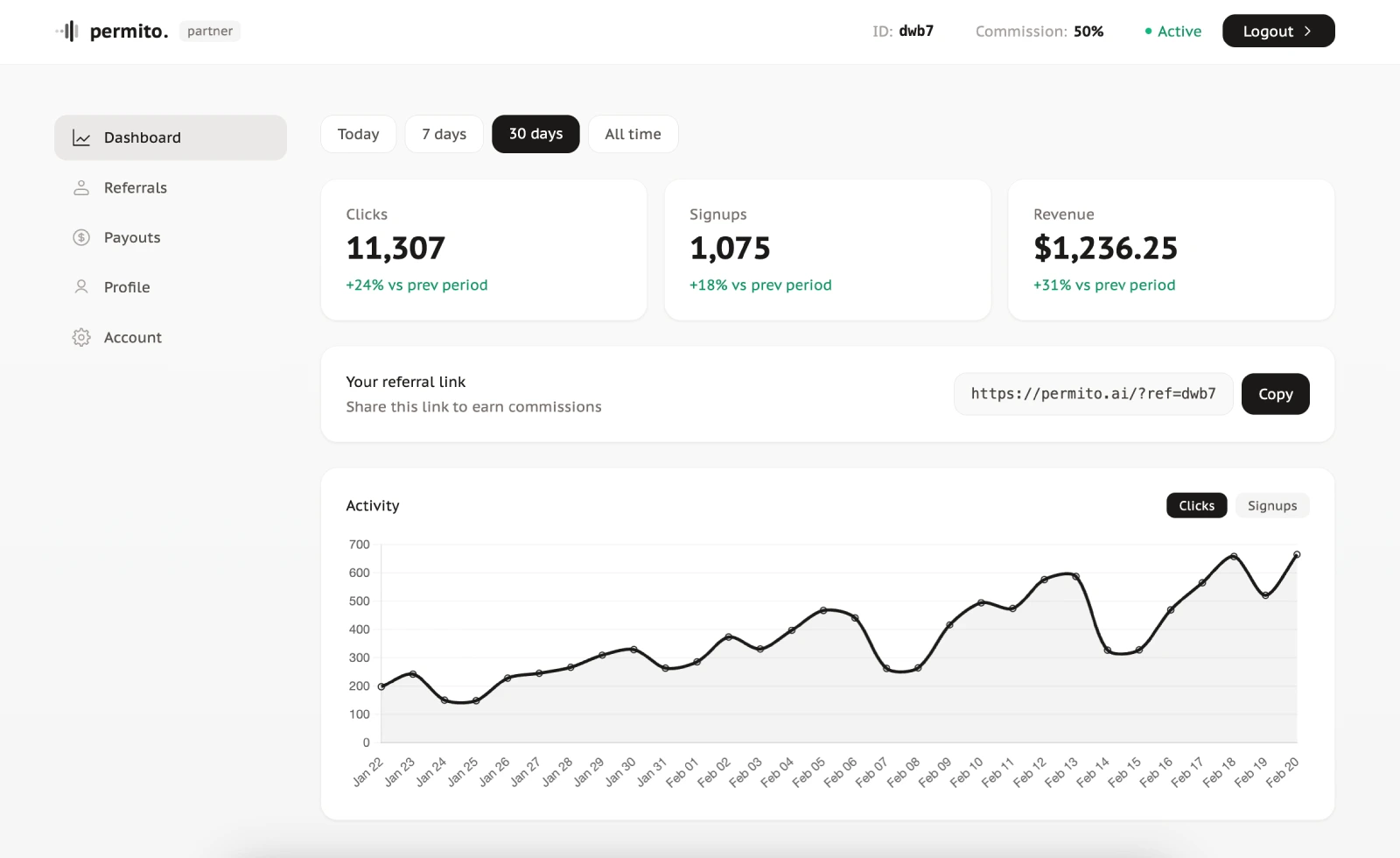Toggle Clicks view on activity chart

1196,505
